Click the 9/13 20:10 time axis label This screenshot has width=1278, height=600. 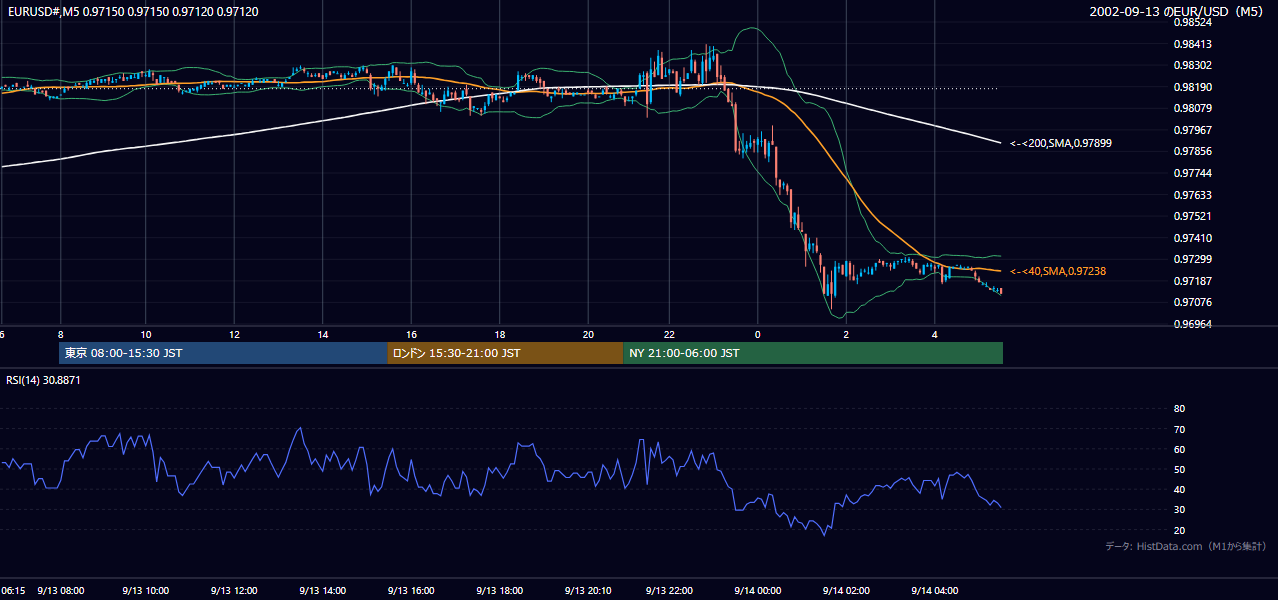(588, 591)
